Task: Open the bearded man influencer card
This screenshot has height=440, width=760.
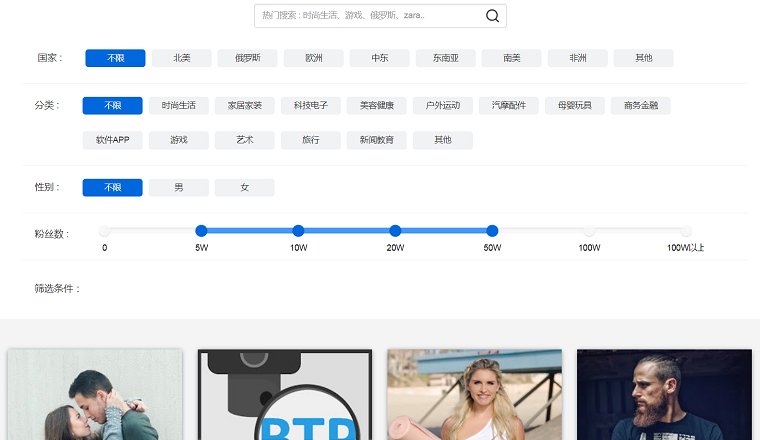Action: [x=665, y=394]
